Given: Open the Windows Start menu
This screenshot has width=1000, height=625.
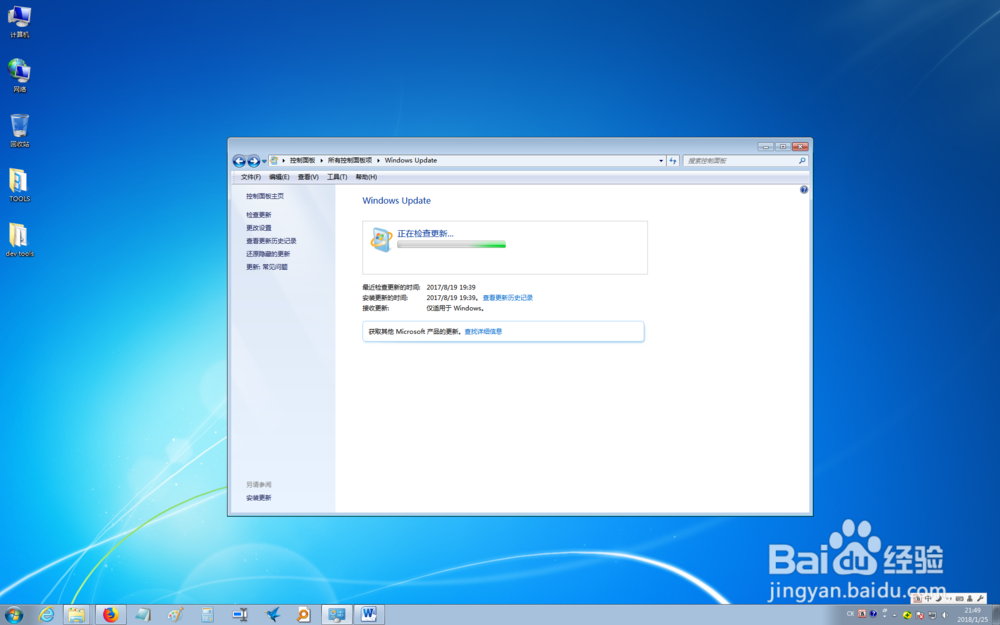Looking at the screenshot, I should (13, 615).
